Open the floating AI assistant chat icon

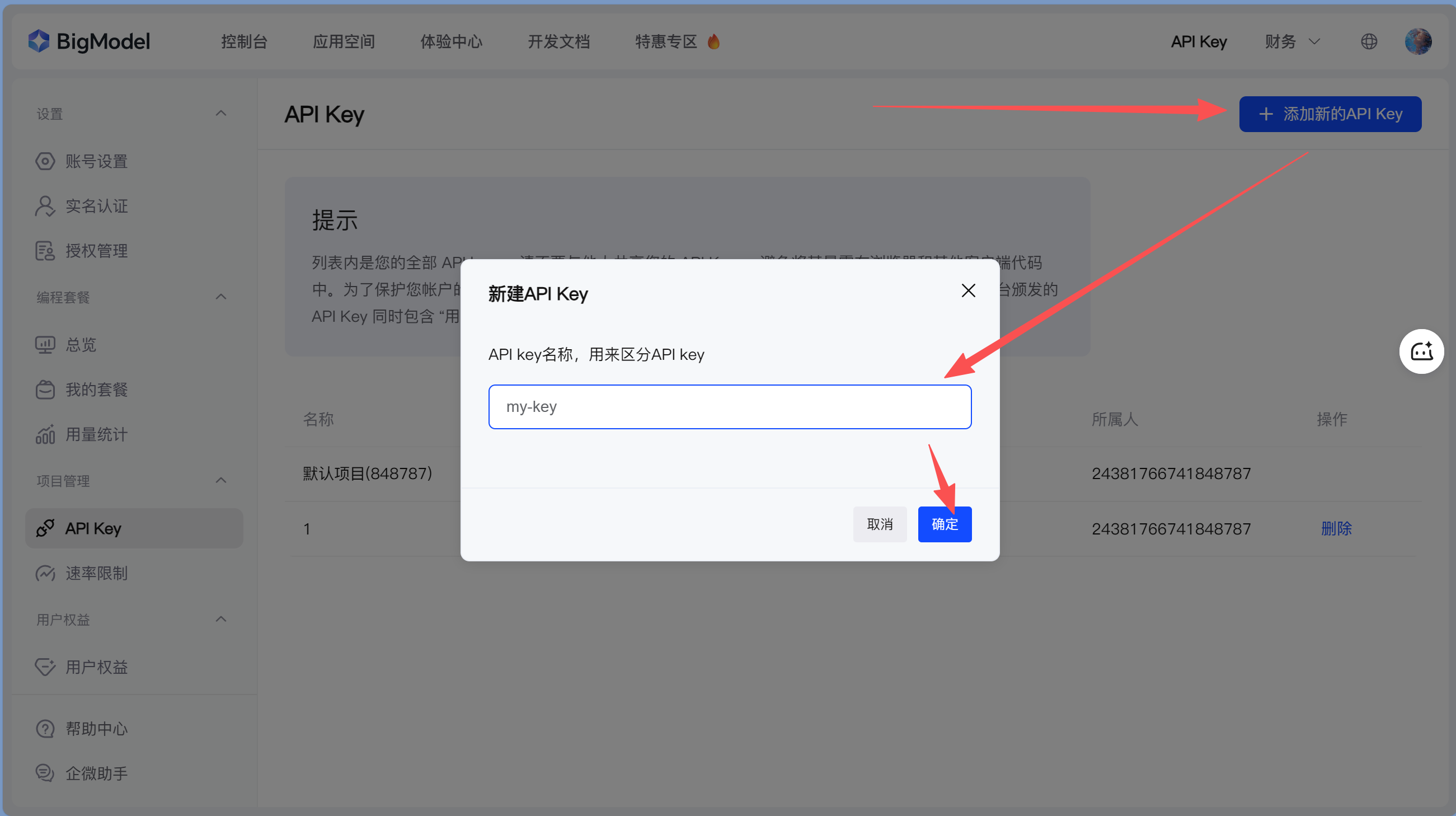(x=1421, y=351)
